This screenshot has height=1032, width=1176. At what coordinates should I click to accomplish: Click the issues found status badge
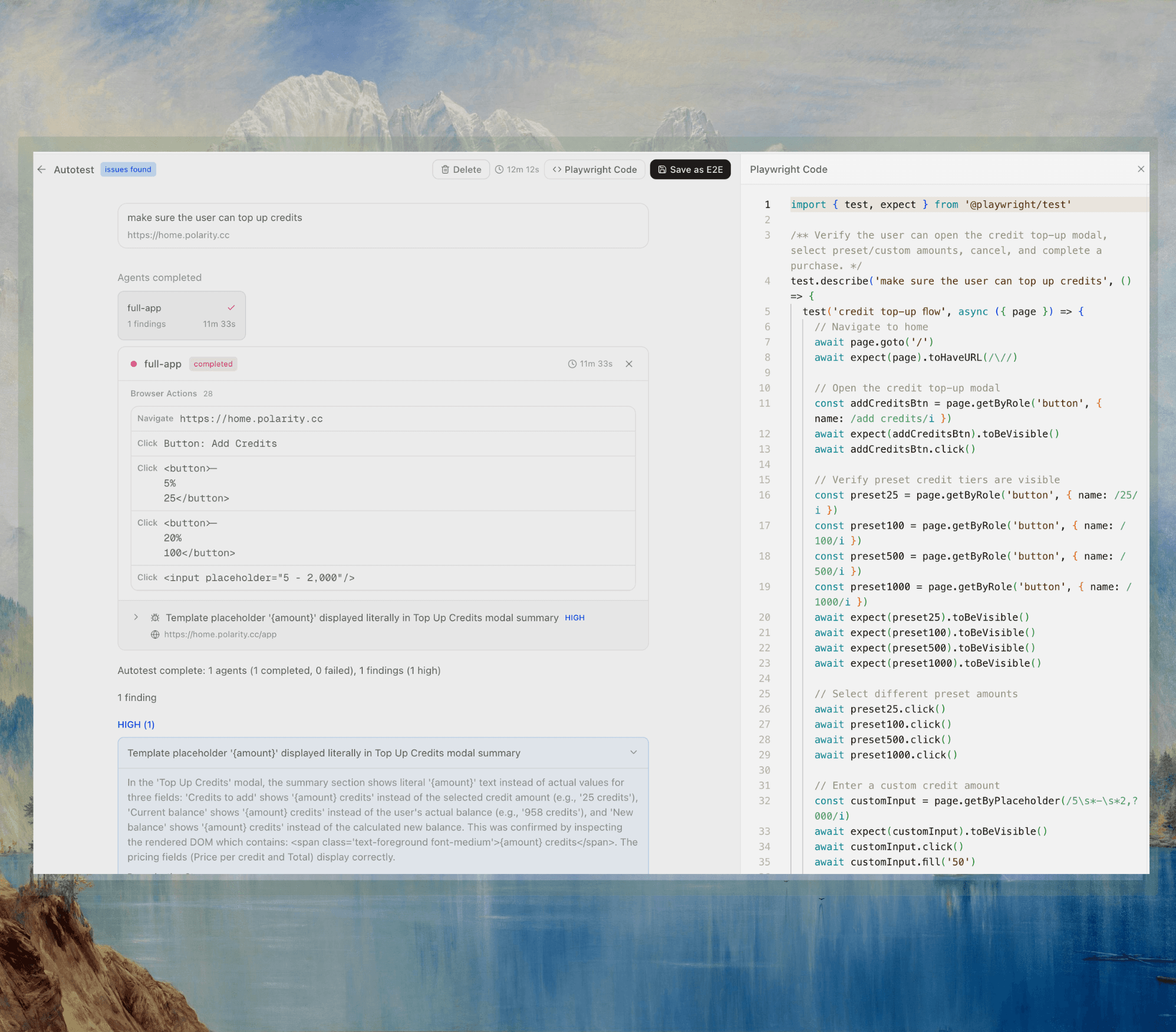tap(128, 169)
